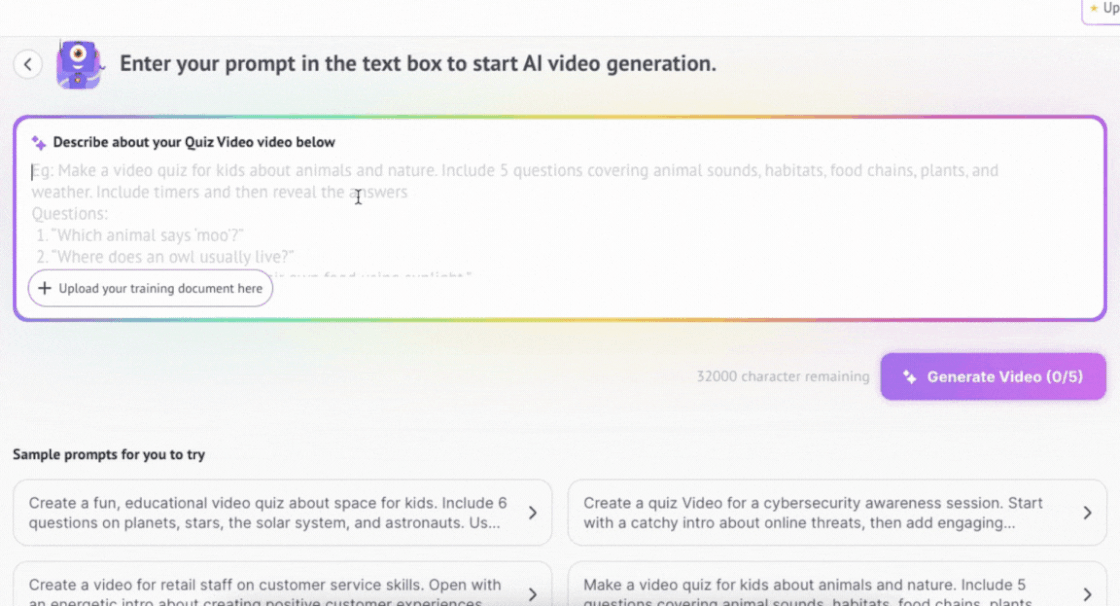Click the Describe about your Quiz Video label
The width and height of the screenshot is (1120, 606).
(194, 143)
